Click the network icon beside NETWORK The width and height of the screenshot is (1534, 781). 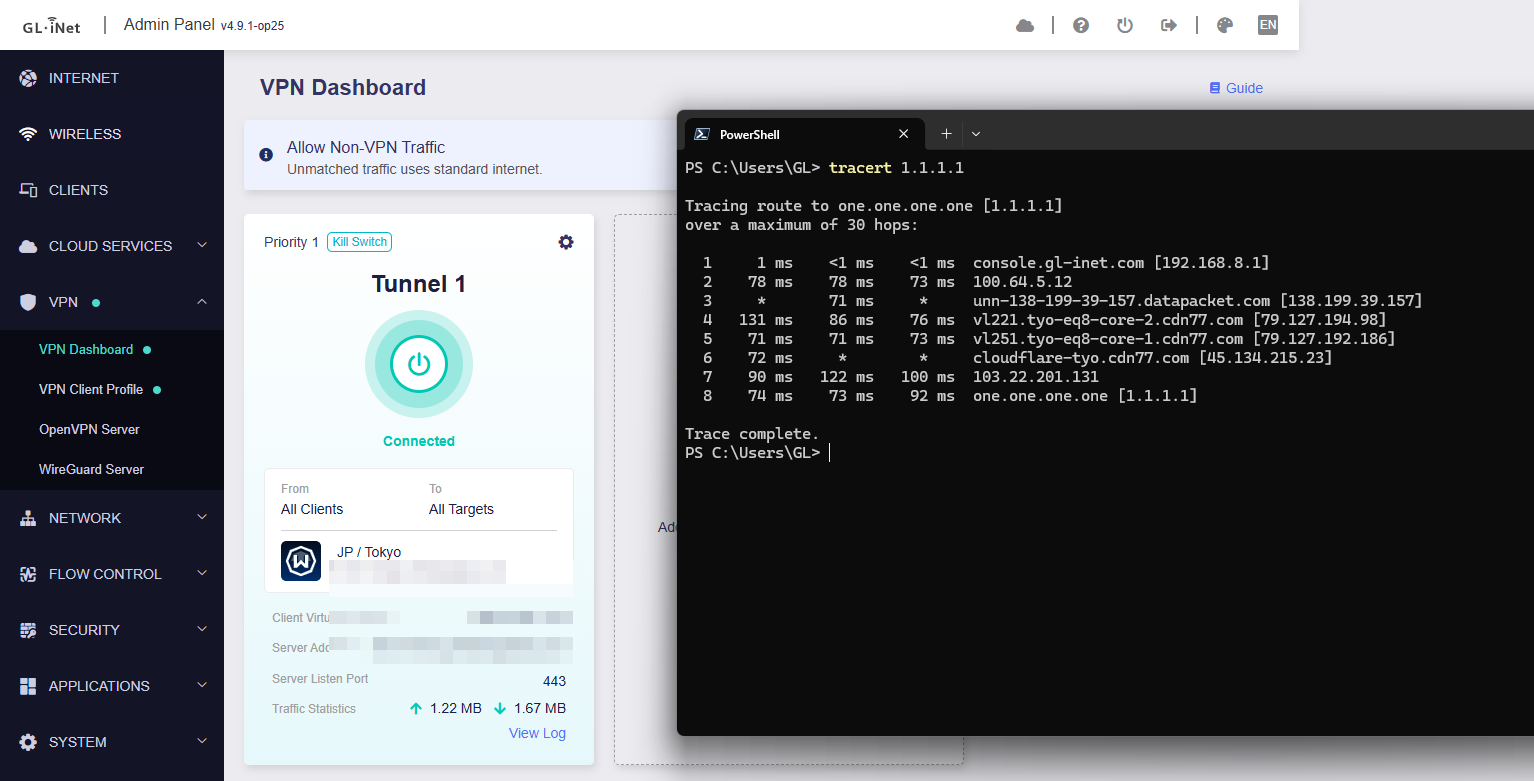click(x=28, y=518)
